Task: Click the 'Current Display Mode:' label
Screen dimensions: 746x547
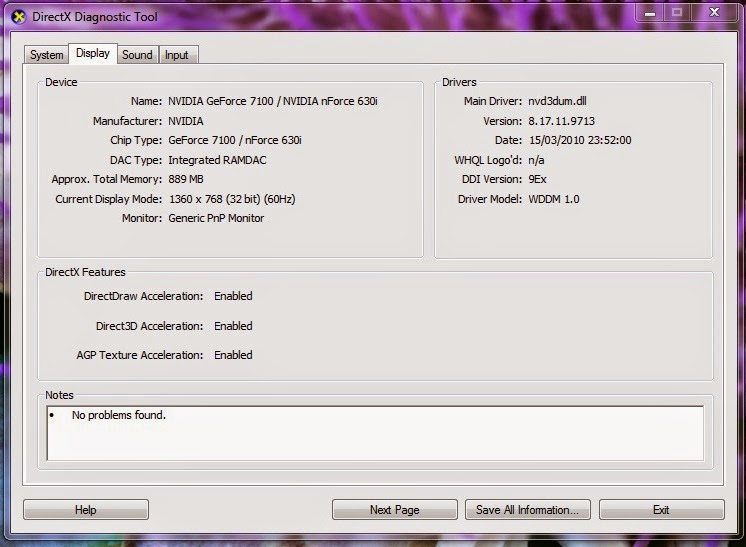Action: [x=108, y=199]
